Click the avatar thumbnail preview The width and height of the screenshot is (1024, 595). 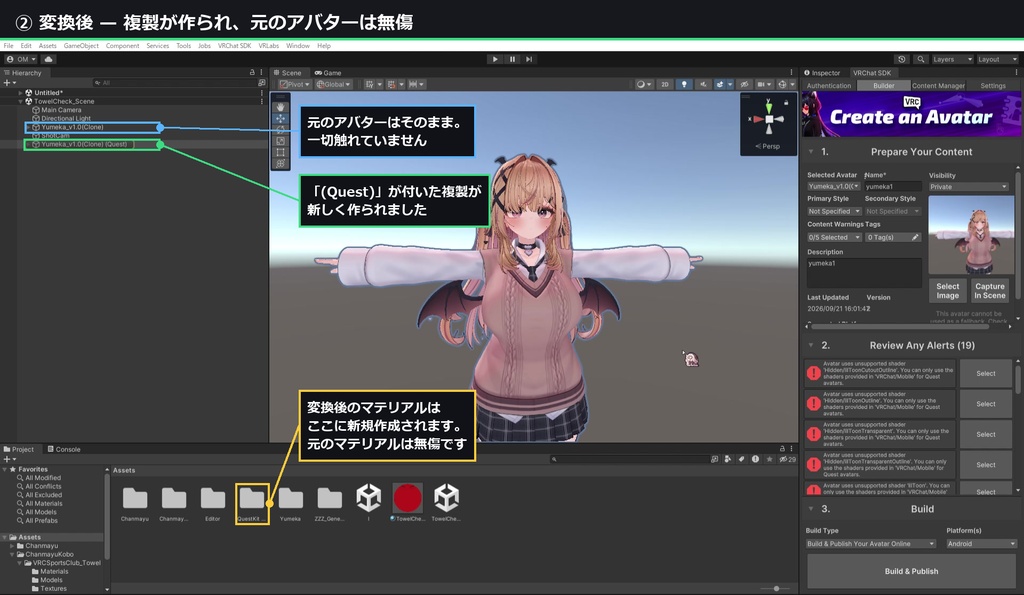pyautogui.click(x=971, y=235)
